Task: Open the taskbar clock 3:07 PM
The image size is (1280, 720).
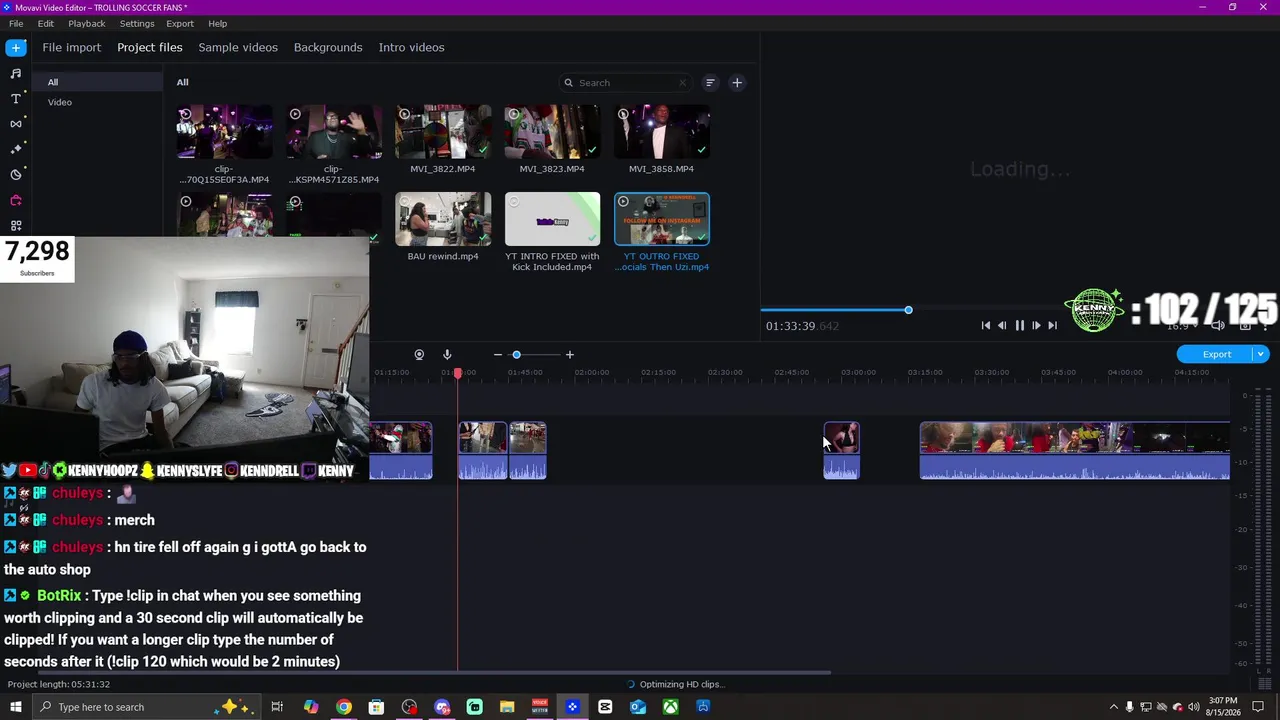Action: click(x=1223, y=707)
